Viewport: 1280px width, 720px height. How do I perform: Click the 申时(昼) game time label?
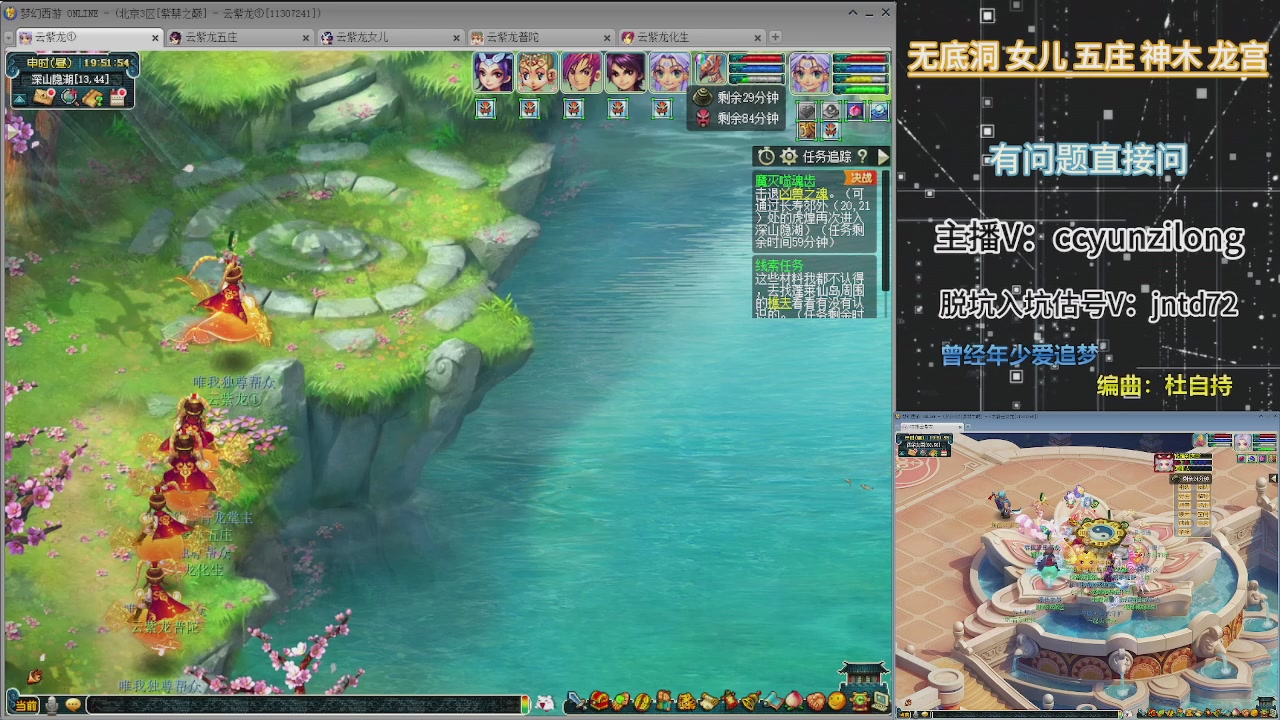tap(47, 63)
